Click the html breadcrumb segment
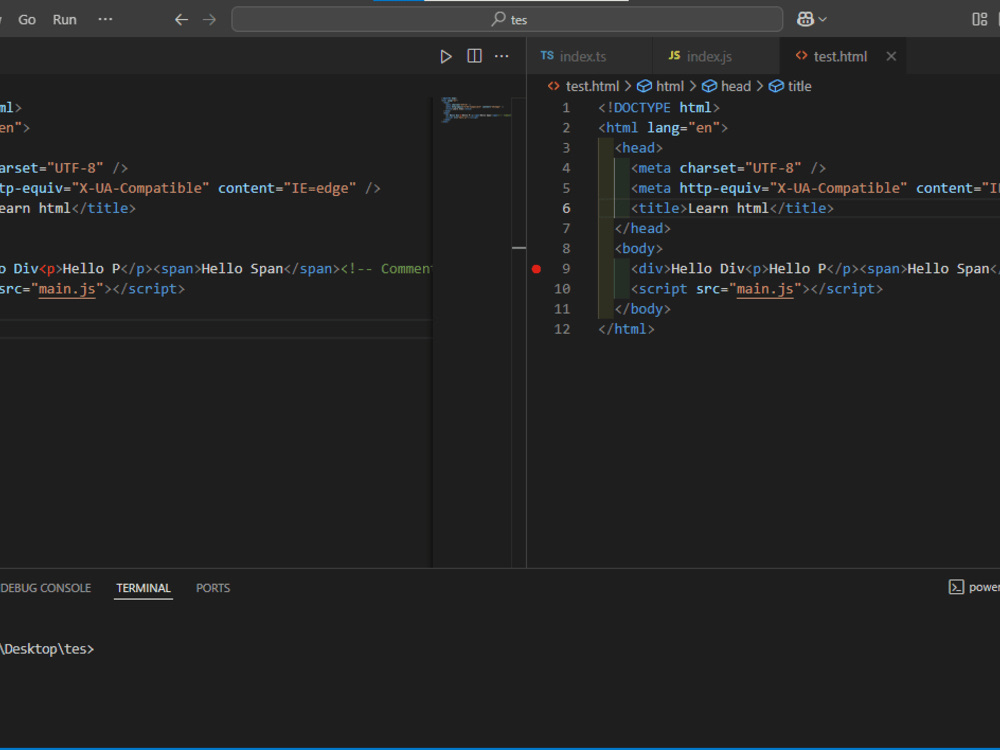This screenshot has height=750, width=1000. point(670,86)
